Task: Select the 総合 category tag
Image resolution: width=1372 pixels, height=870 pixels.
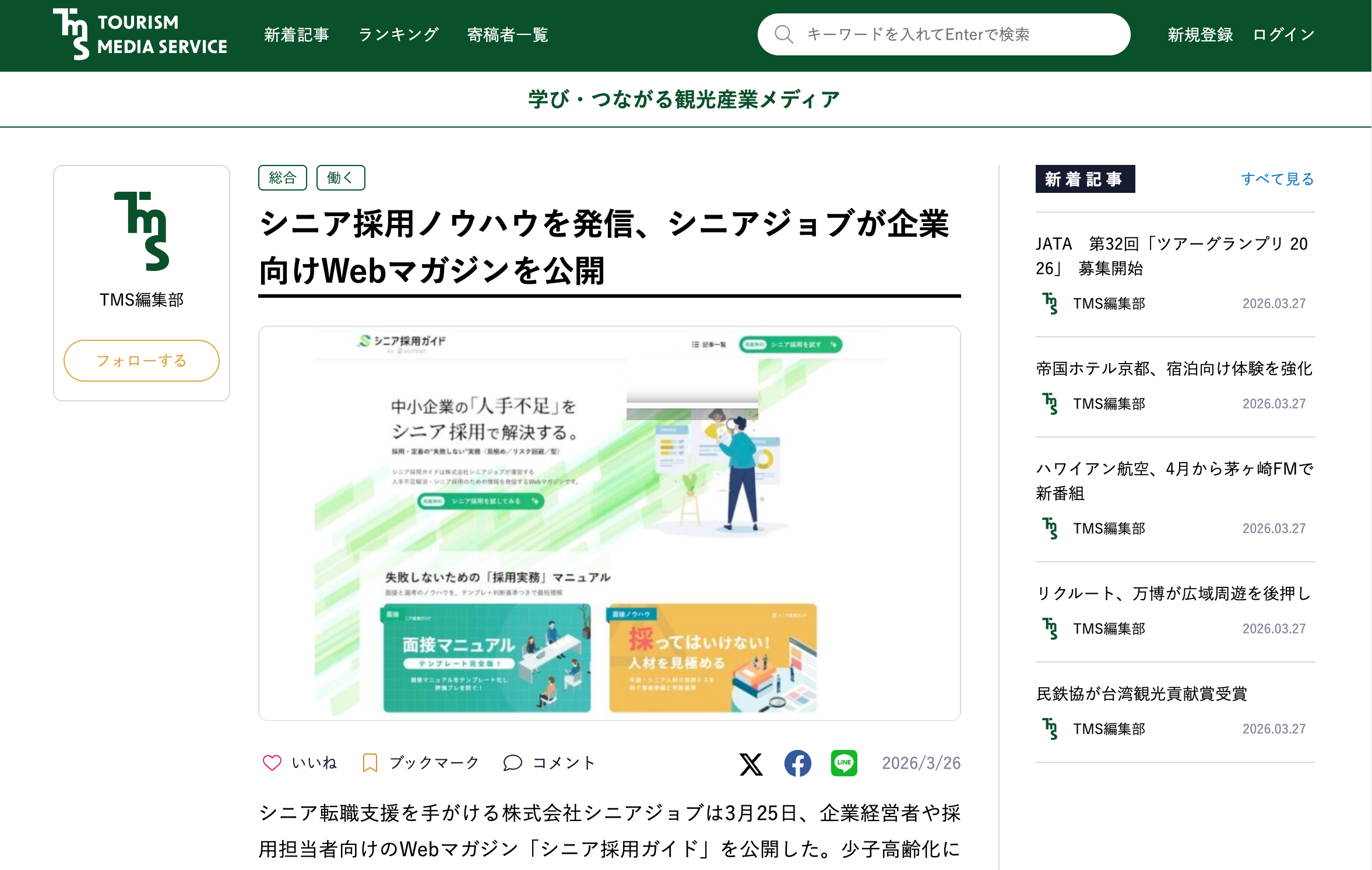Action: pyautogui.click(x=283, y=178)
